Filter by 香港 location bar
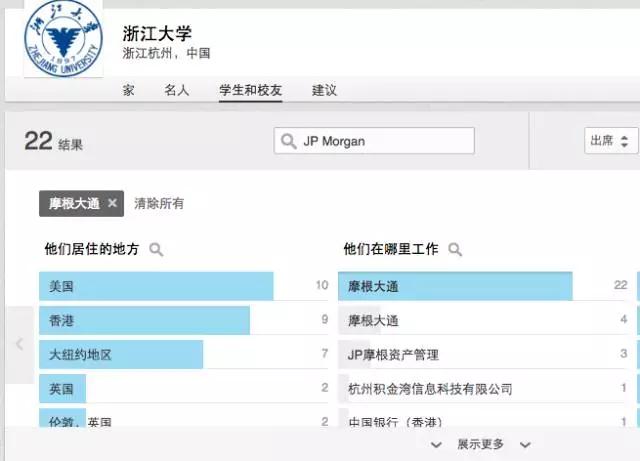 [144, 321]
